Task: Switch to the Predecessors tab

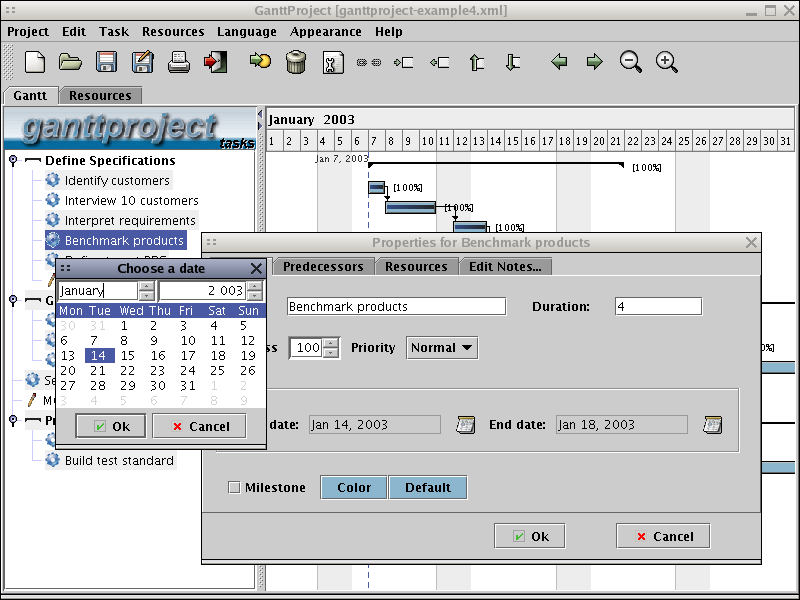Action: [323, 266]
